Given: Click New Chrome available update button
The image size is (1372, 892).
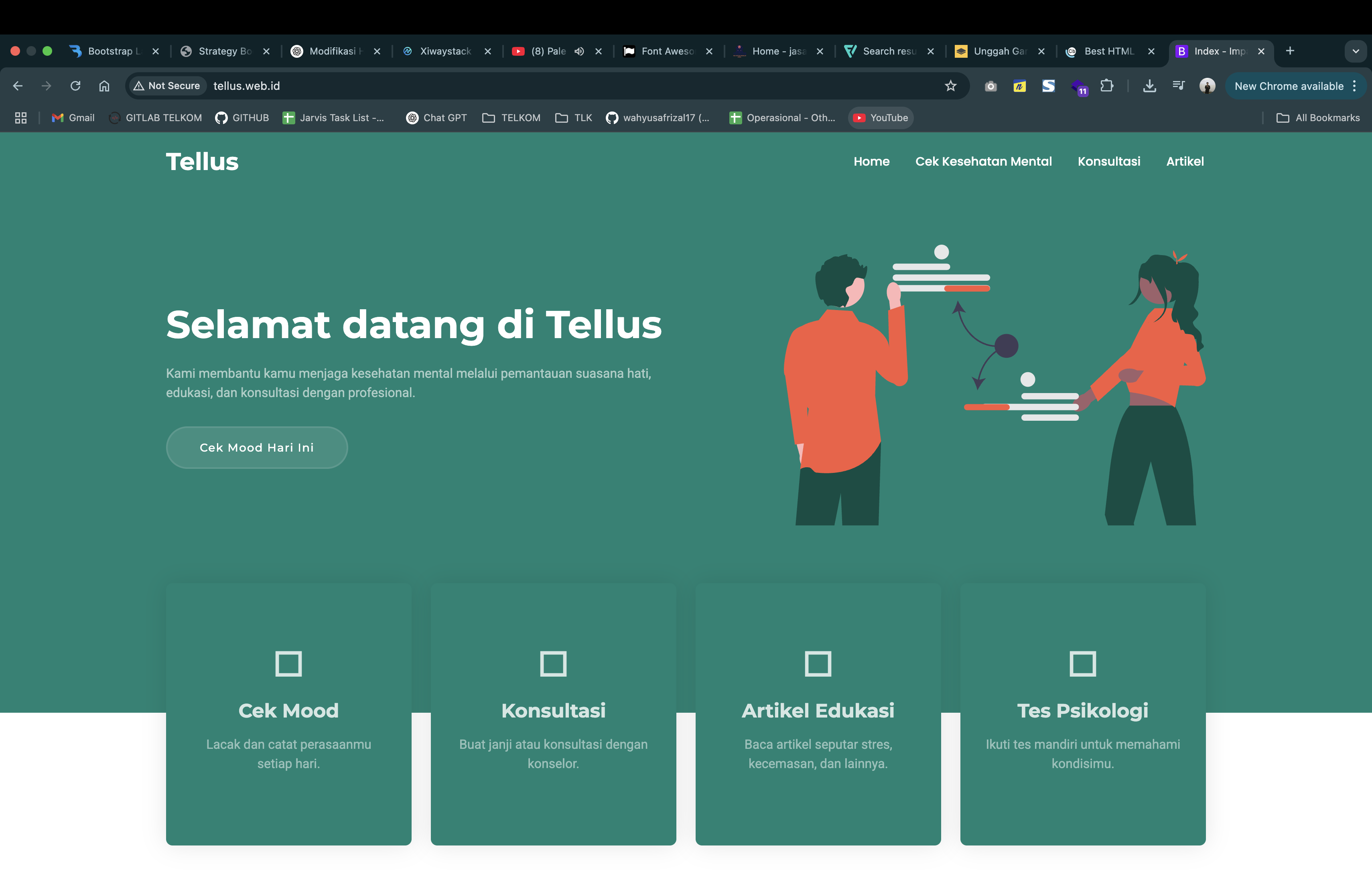Looking at the screenshot, I should click(x=1289, y=86).
